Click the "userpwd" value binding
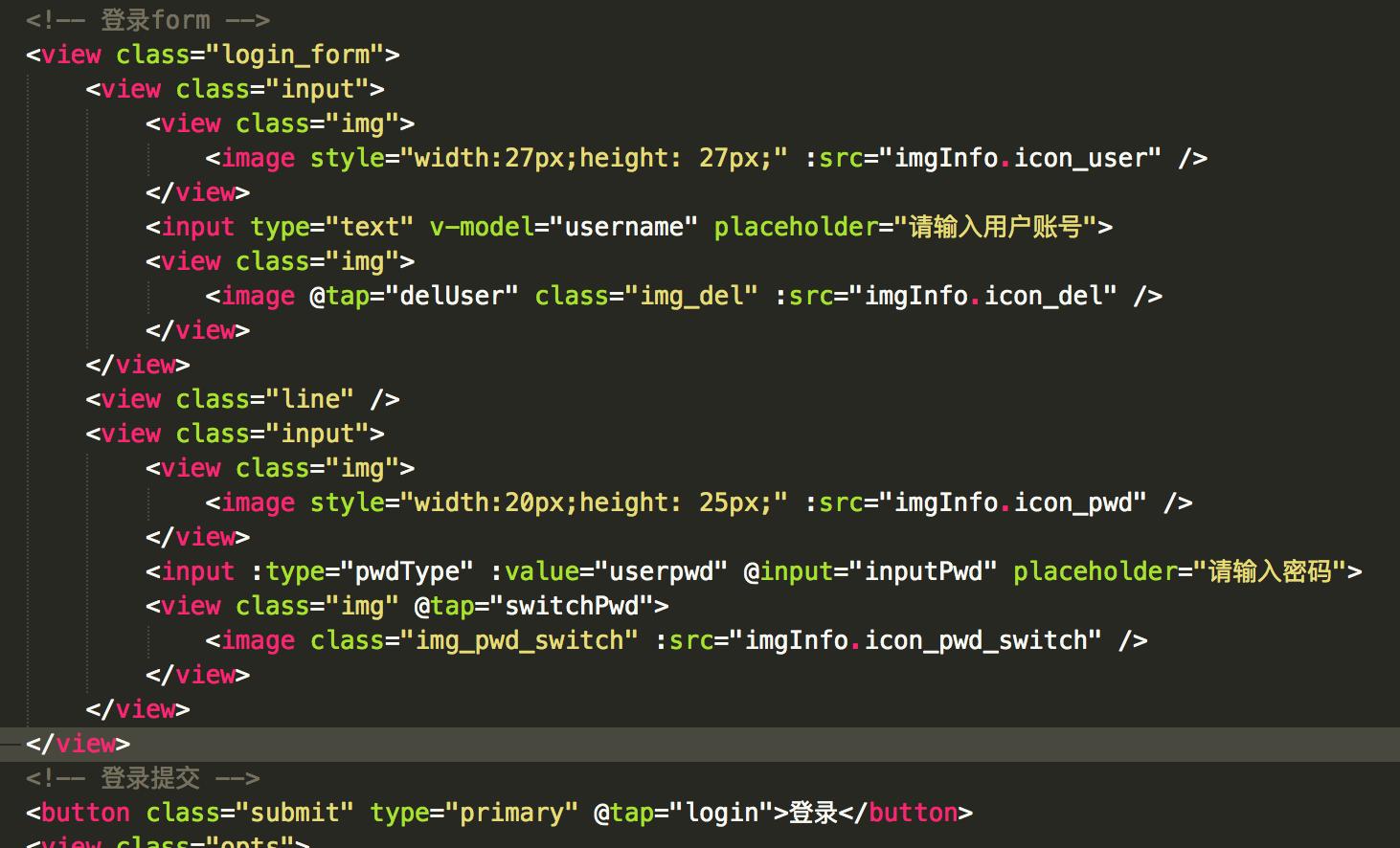Viewport: 1400px width, 848px height. pyautogui.click(x=662, y=571)
